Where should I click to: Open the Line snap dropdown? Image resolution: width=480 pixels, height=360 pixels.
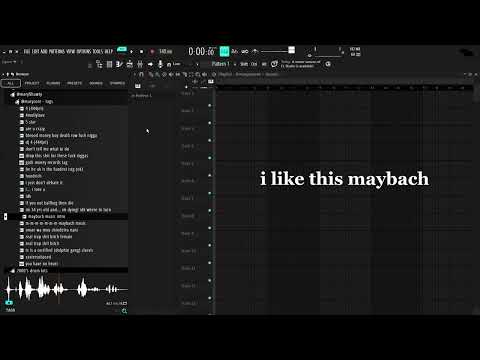[x=182, y=64]
